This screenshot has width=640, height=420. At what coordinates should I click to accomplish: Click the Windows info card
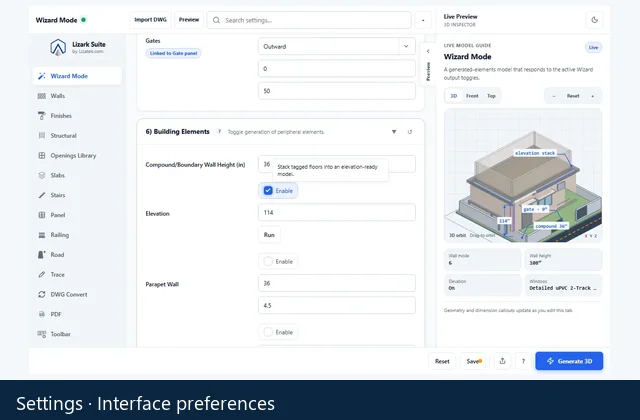(x=563, y=285)
